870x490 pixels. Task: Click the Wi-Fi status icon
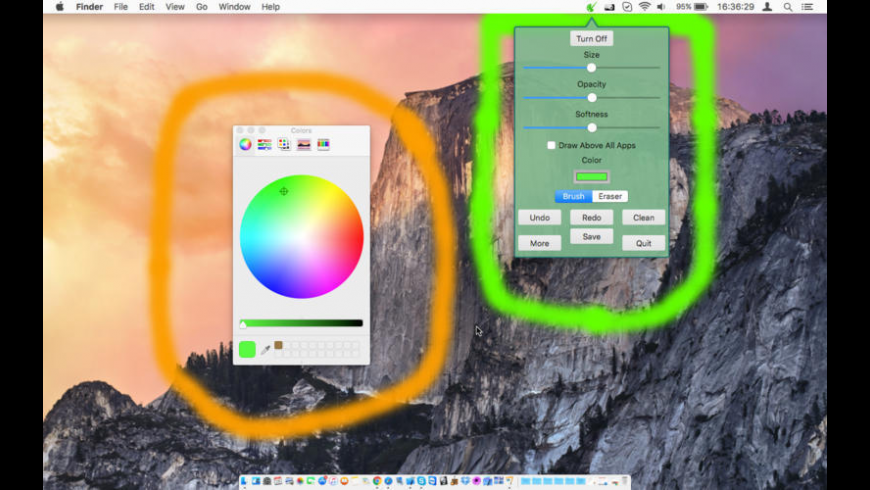644,7
